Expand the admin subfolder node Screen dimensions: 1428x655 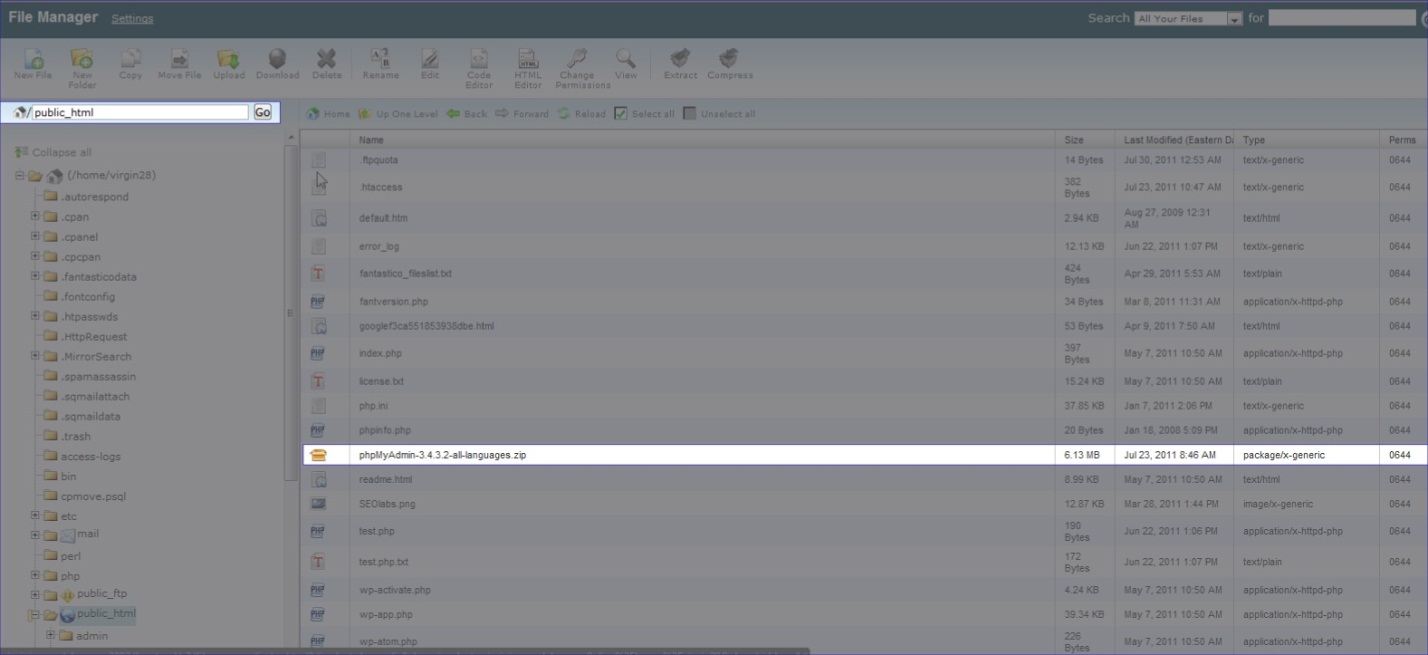point(51,635)
